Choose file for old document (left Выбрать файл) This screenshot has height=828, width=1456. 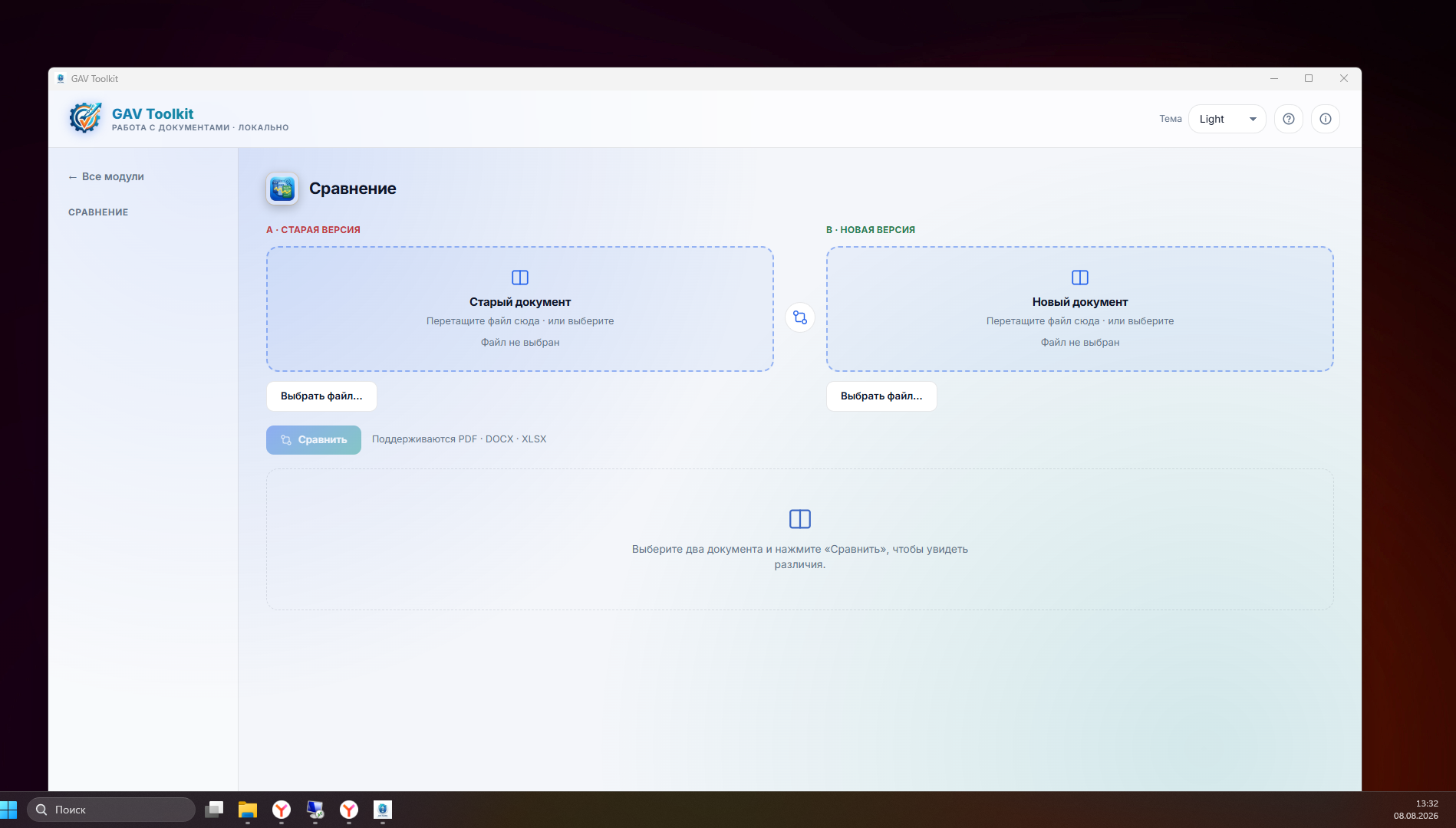click(321, 396)
